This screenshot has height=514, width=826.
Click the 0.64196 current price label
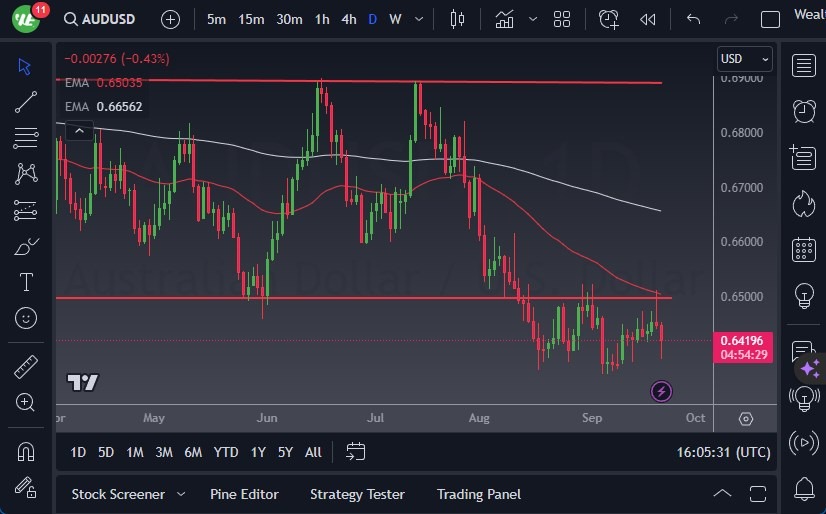(x=745, y=341)
